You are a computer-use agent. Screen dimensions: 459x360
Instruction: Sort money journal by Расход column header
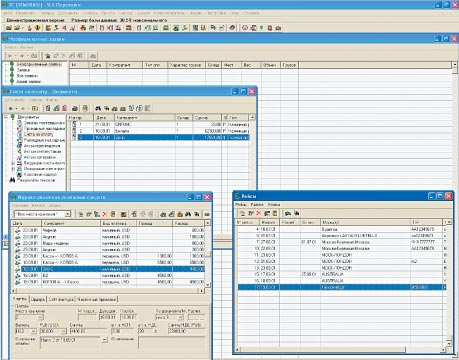click(x=189, y=223)
